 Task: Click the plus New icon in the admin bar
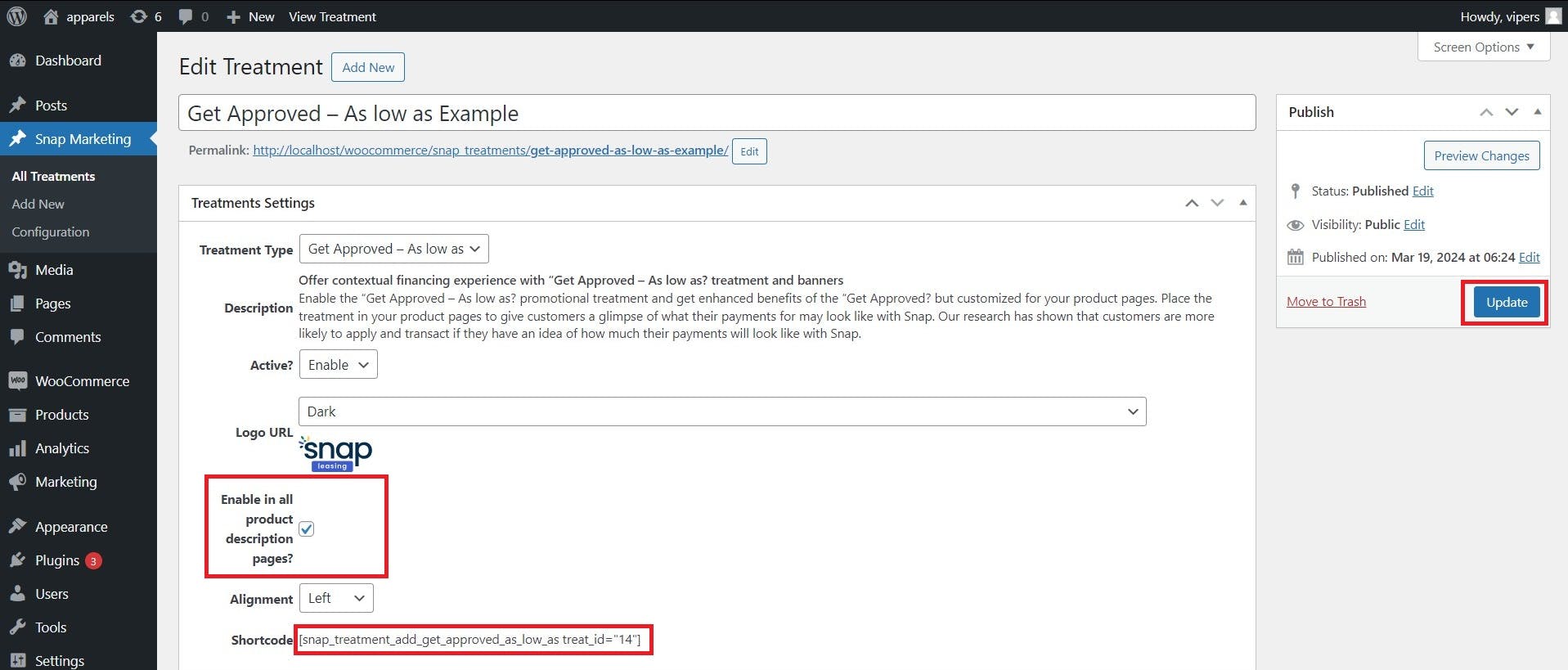pyautogui.click(x=233, y=17)
